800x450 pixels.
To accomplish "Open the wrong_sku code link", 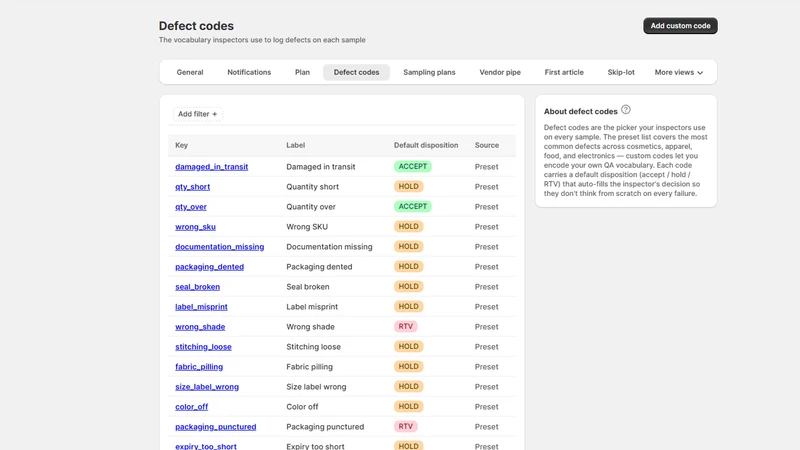I will point(195,227).
